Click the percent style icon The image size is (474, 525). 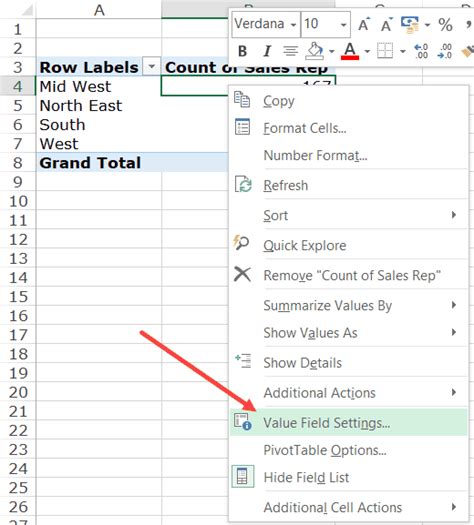point(445,24)
